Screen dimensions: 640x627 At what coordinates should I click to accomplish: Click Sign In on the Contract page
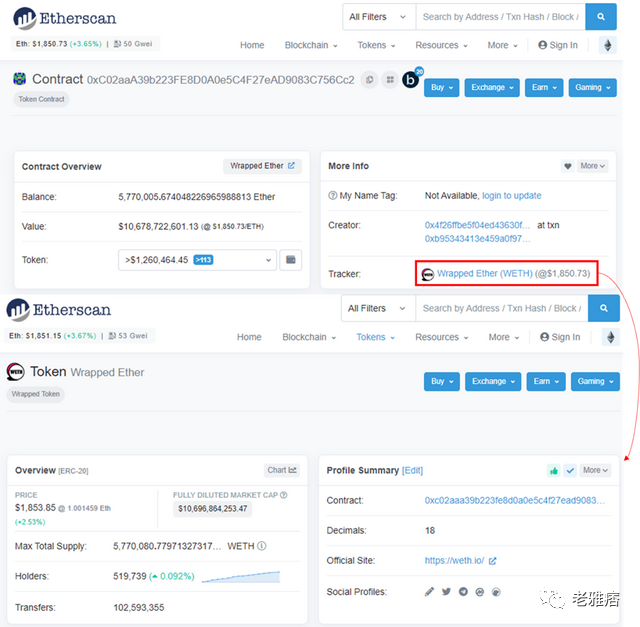558,45
